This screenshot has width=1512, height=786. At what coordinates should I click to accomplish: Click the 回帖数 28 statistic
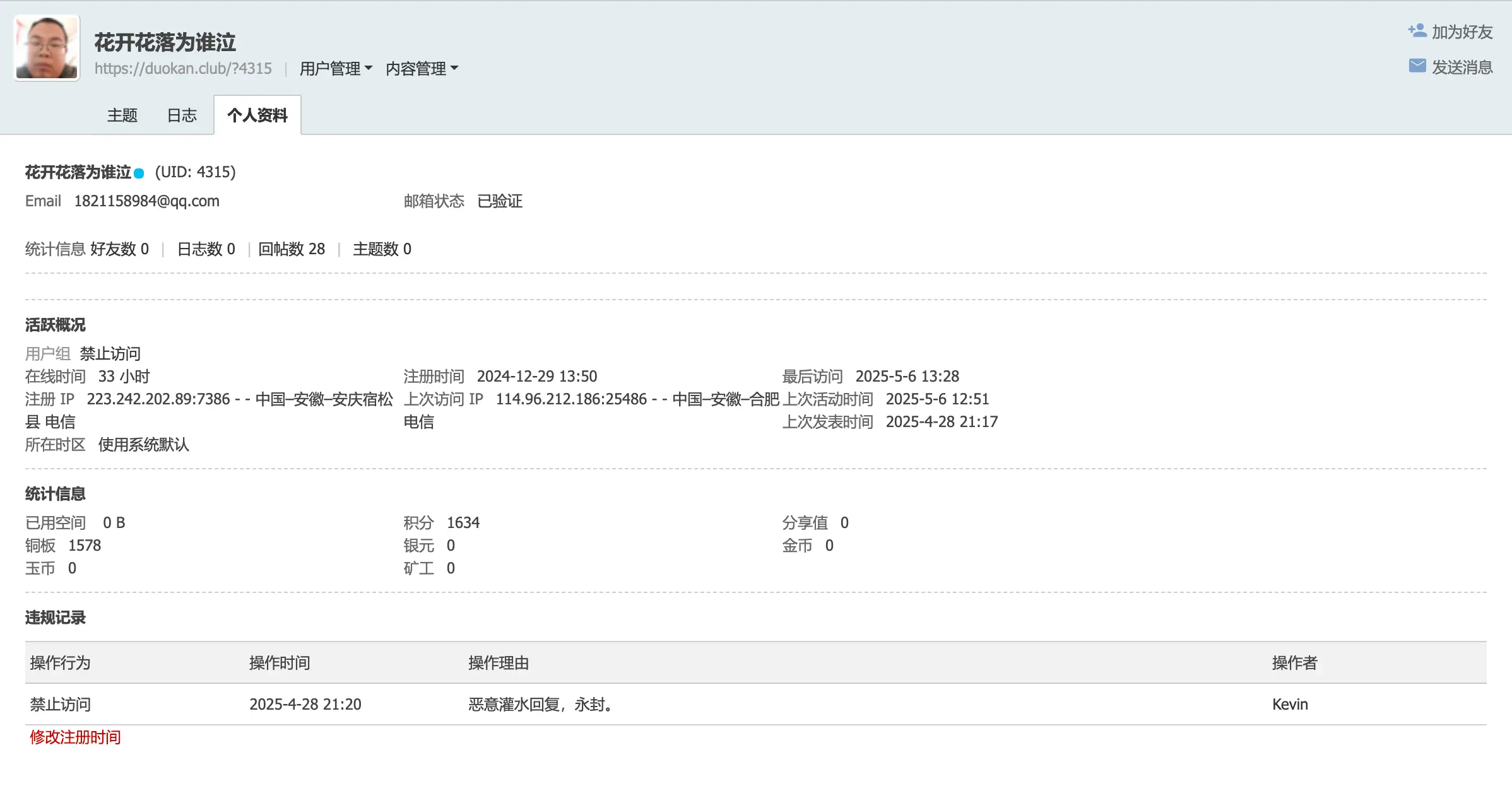(x=292, y=249)
